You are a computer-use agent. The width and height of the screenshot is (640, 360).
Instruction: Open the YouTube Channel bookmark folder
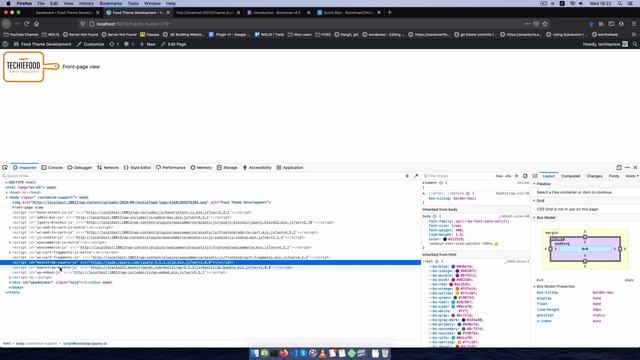20,35
